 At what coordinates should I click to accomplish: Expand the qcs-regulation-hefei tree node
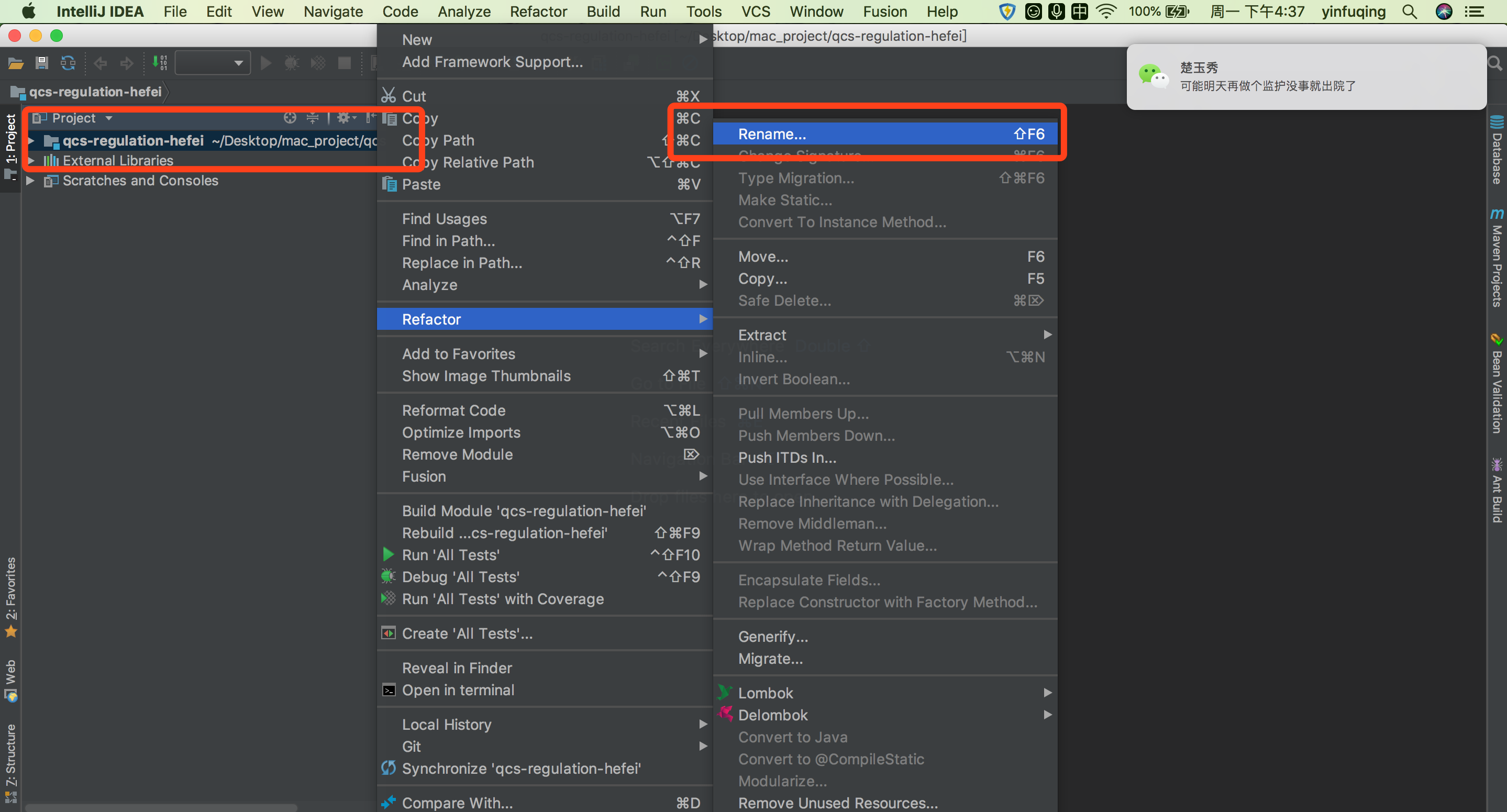[x=30, y=141]
